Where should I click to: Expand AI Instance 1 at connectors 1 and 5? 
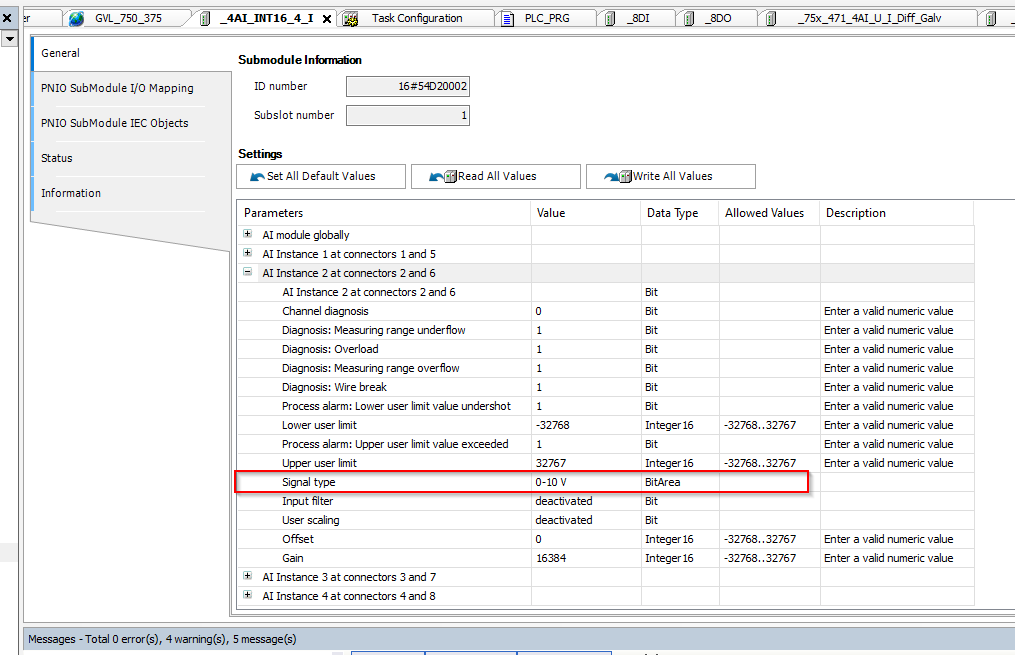[x=247, y=253]
